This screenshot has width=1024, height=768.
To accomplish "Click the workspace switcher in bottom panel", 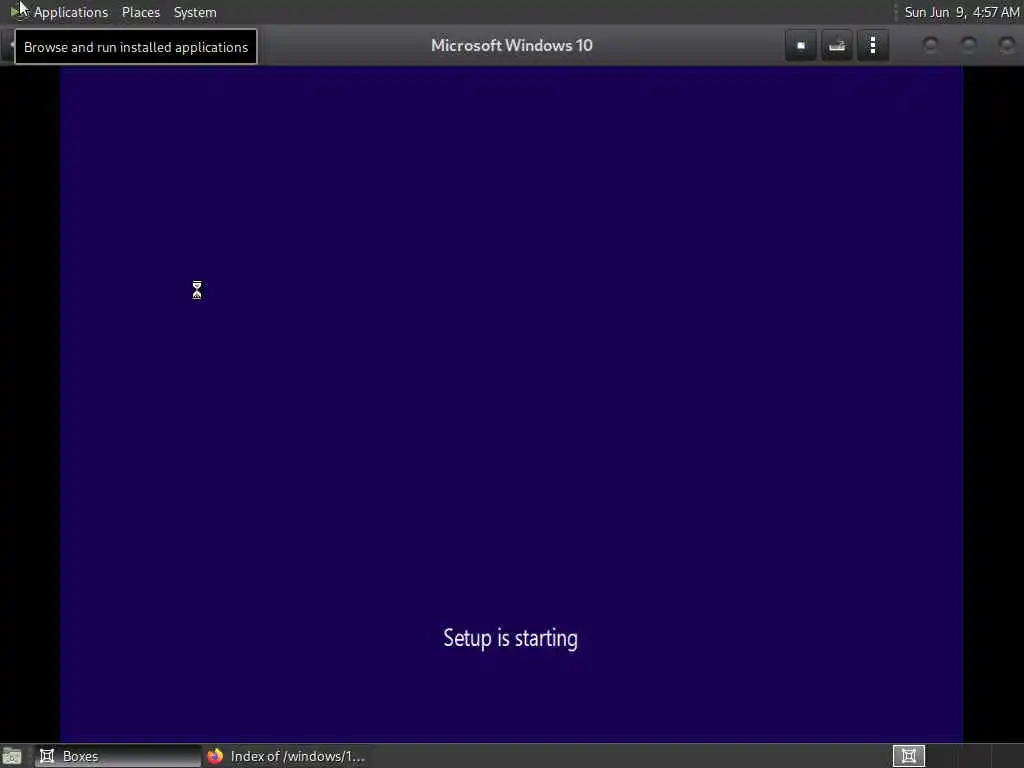I will pyautogui.click(x=908, y=756).
